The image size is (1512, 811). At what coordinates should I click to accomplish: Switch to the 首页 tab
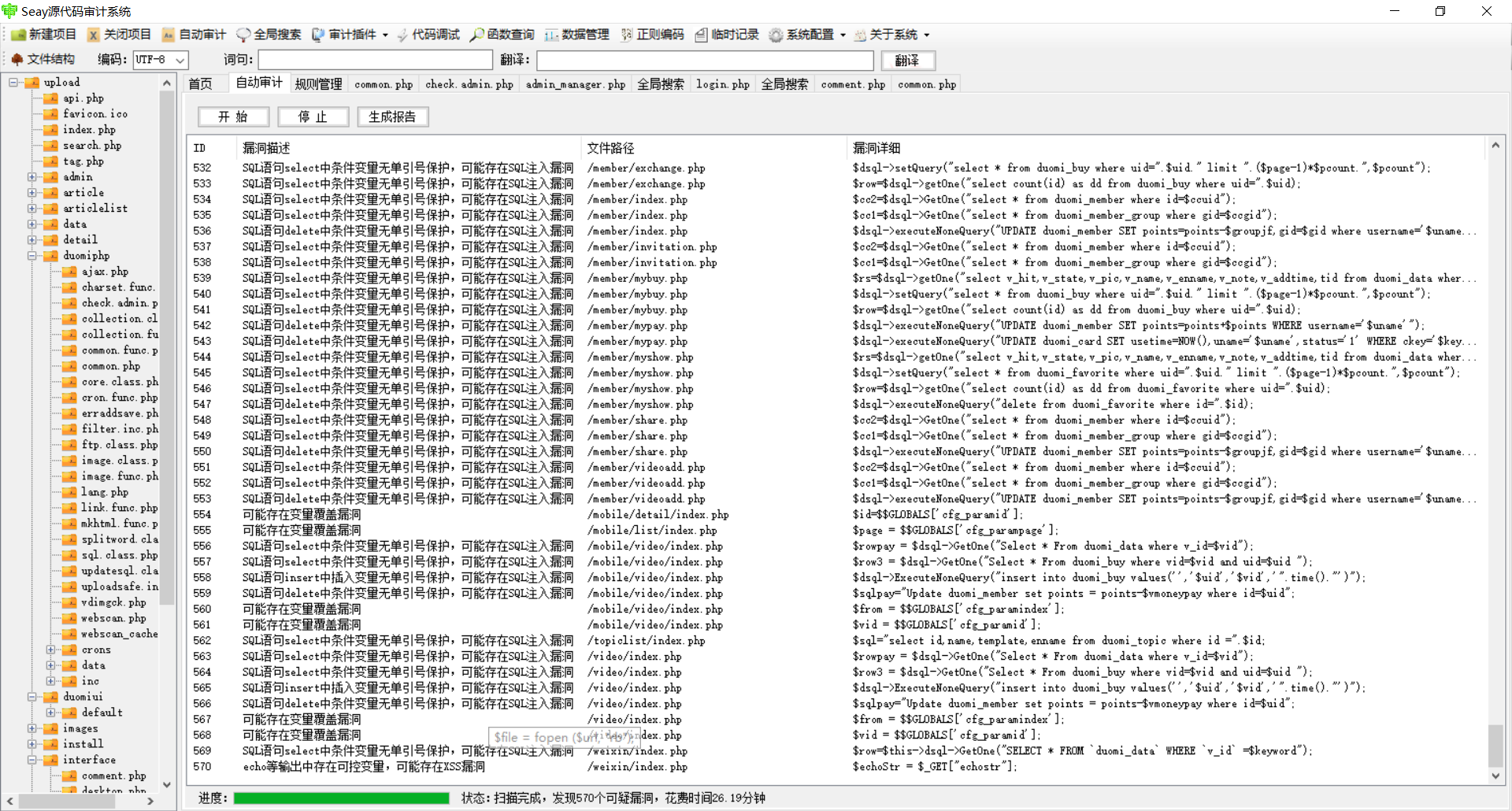click(x=201, y=84)
